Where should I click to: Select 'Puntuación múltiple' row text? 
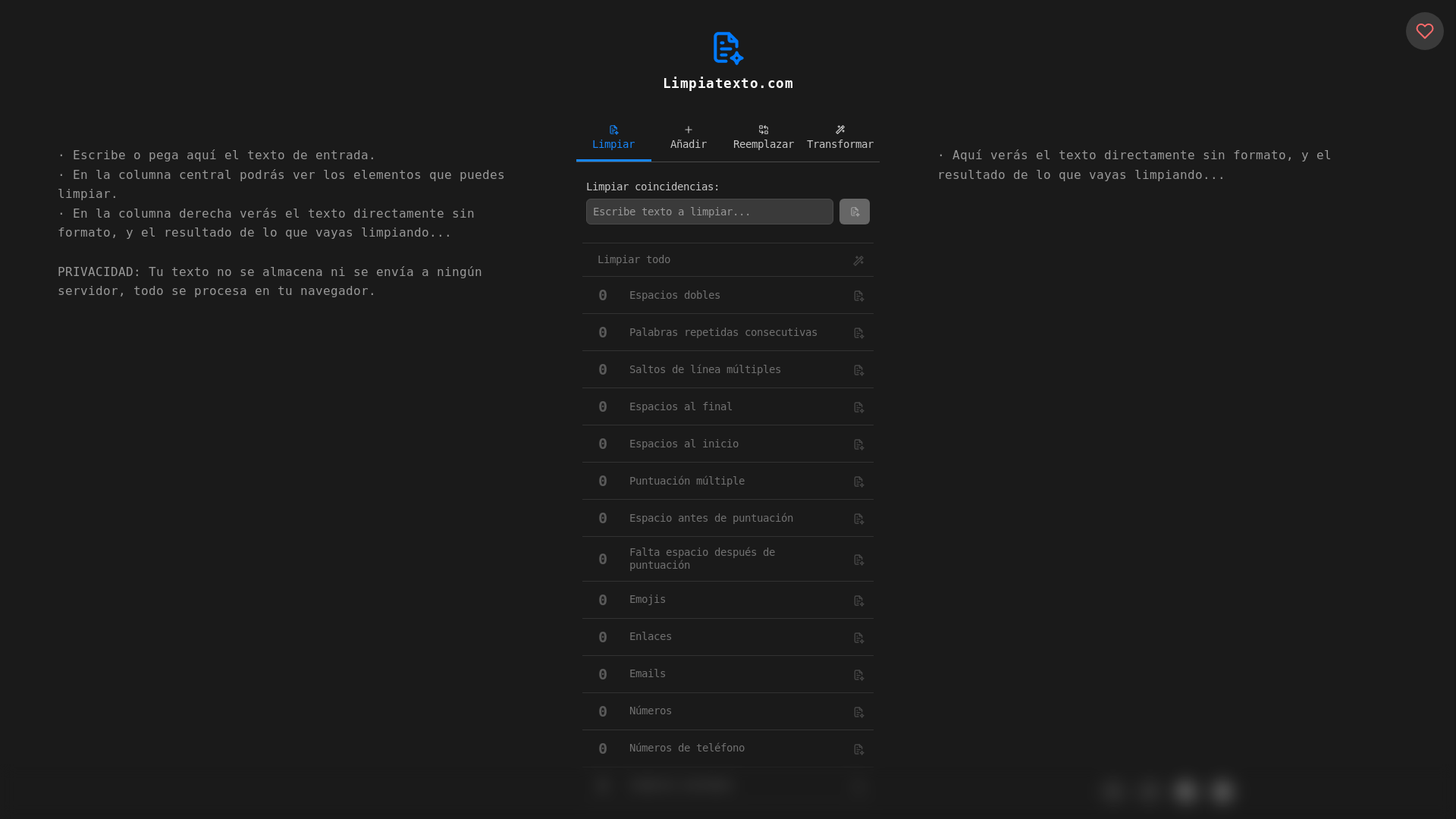point(687,481)
